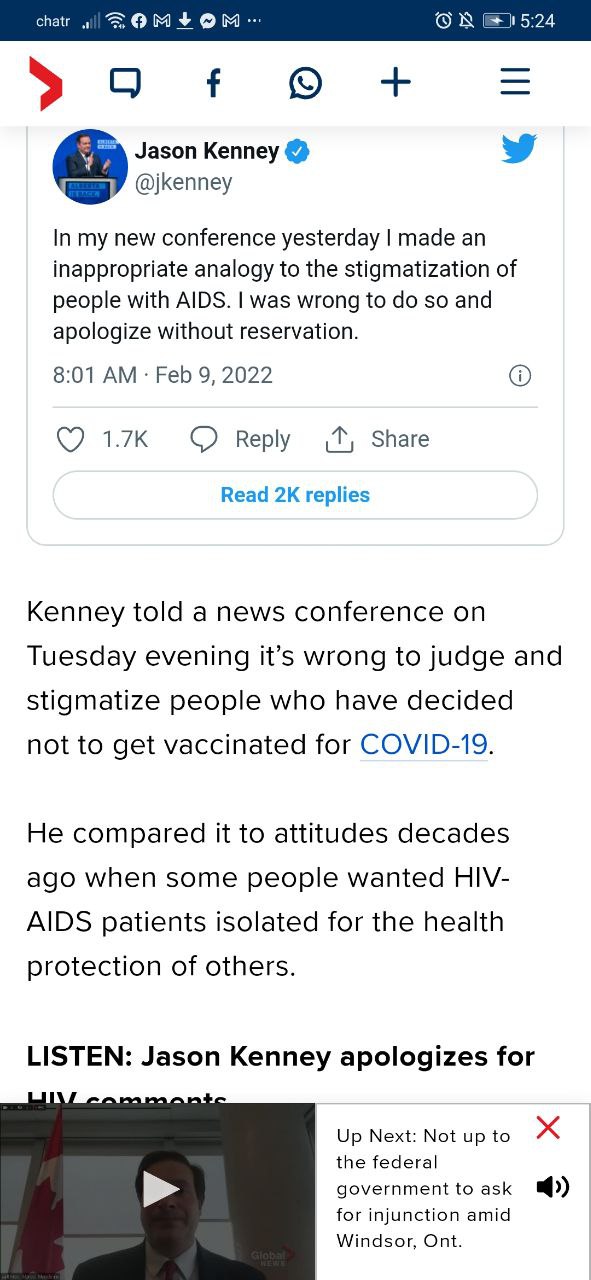Image resolution: width=591 pixels, height=1280 pixels.
Task: Reply to Jason Kenney's tweet
Action: [240, 439]
